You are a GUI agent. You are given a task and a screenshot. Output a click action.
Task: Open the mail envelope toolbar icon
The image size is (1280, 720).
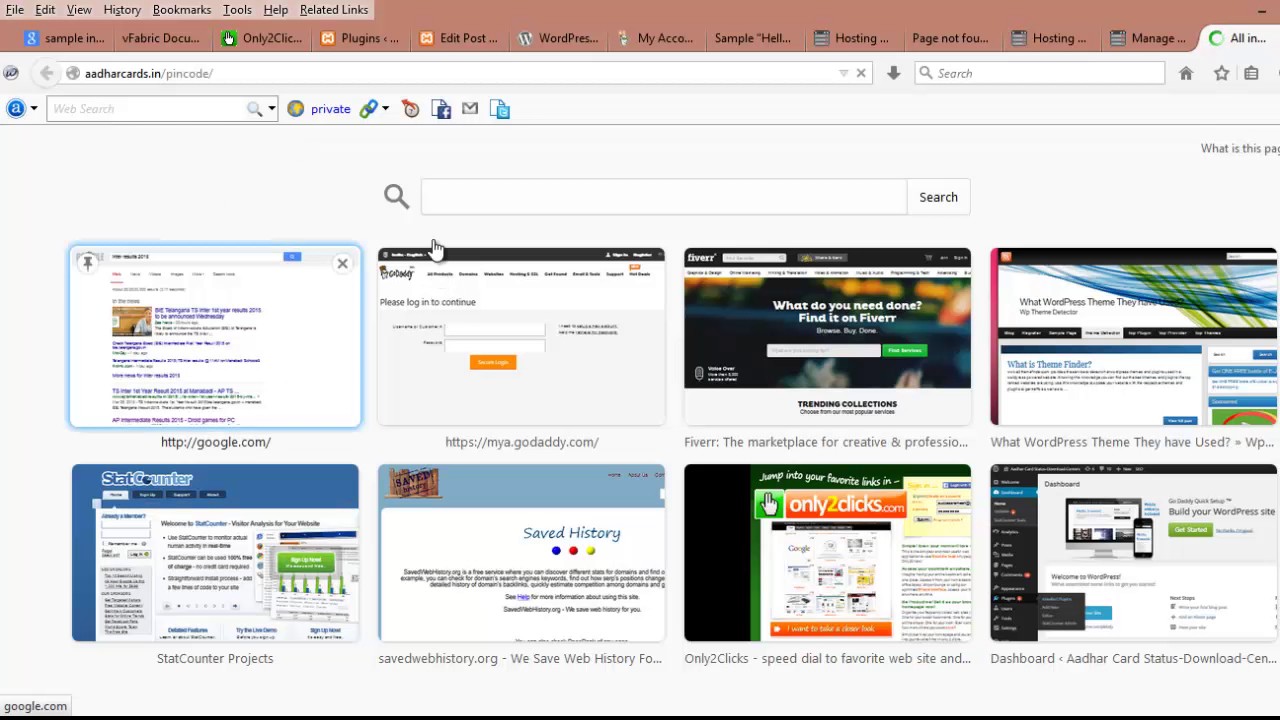[x=470, y=108]
